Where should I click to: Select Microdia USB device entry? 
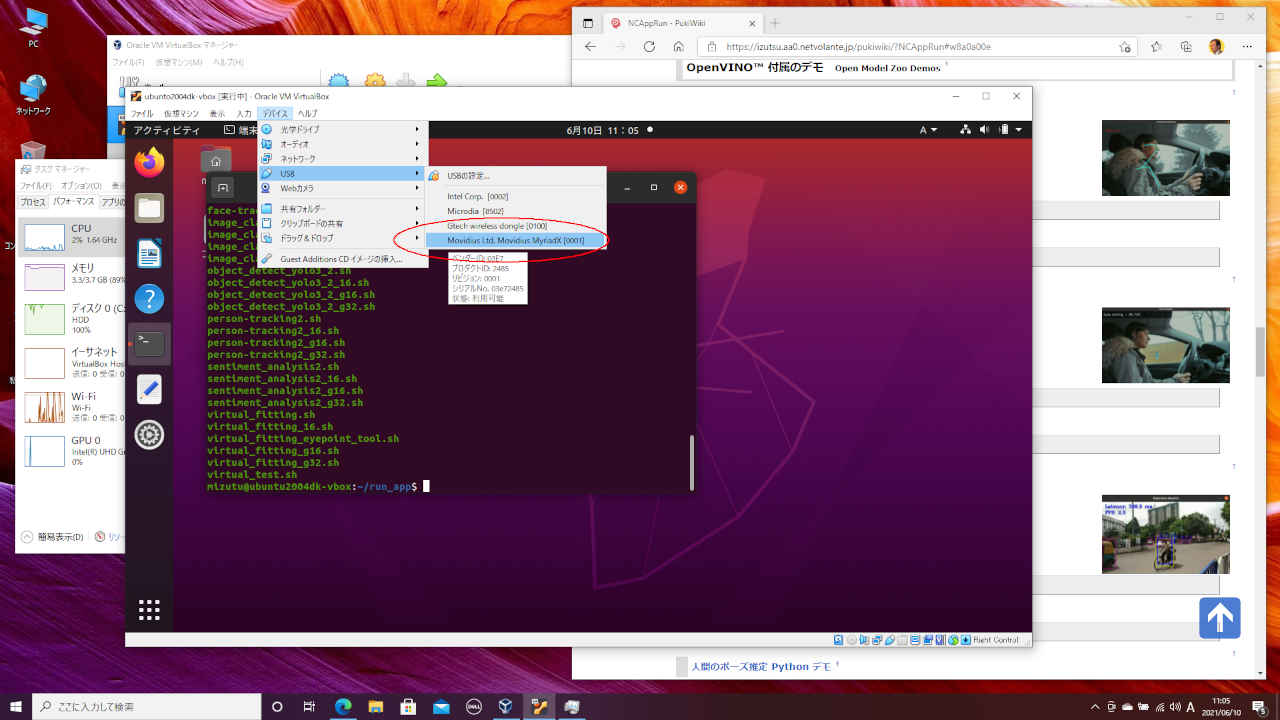coord(517,211)
